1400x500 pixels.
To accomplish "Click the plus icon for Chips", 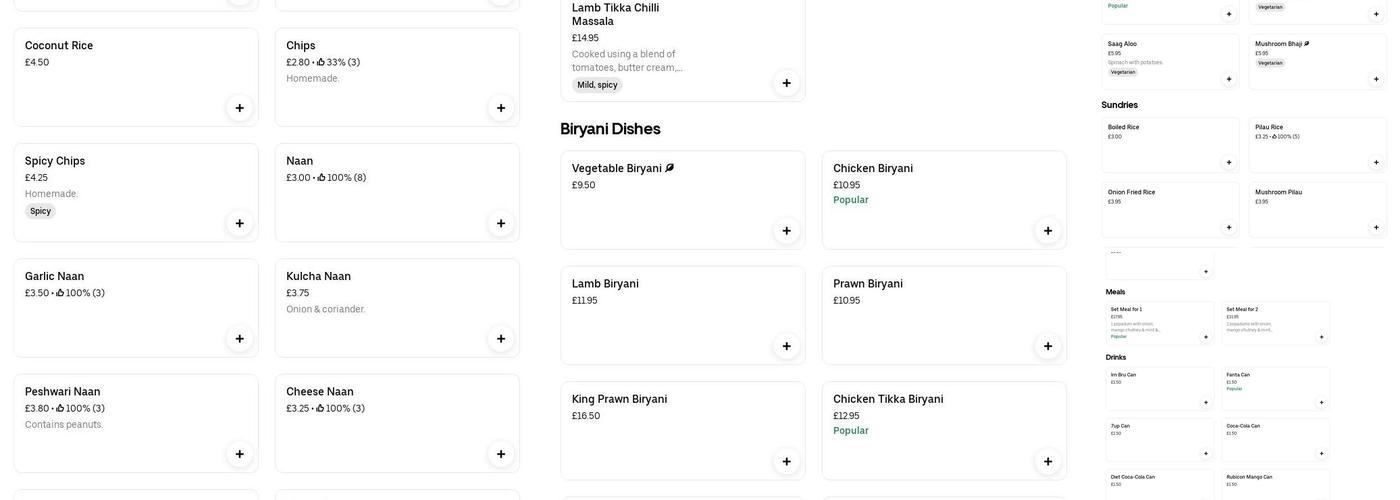I will click(x=501, y=108).
